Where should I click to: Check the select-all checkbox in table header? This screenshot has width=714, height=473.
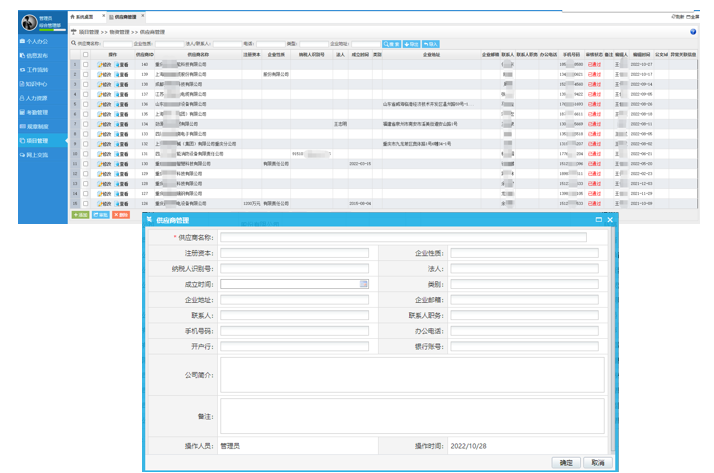pos(86,54)
